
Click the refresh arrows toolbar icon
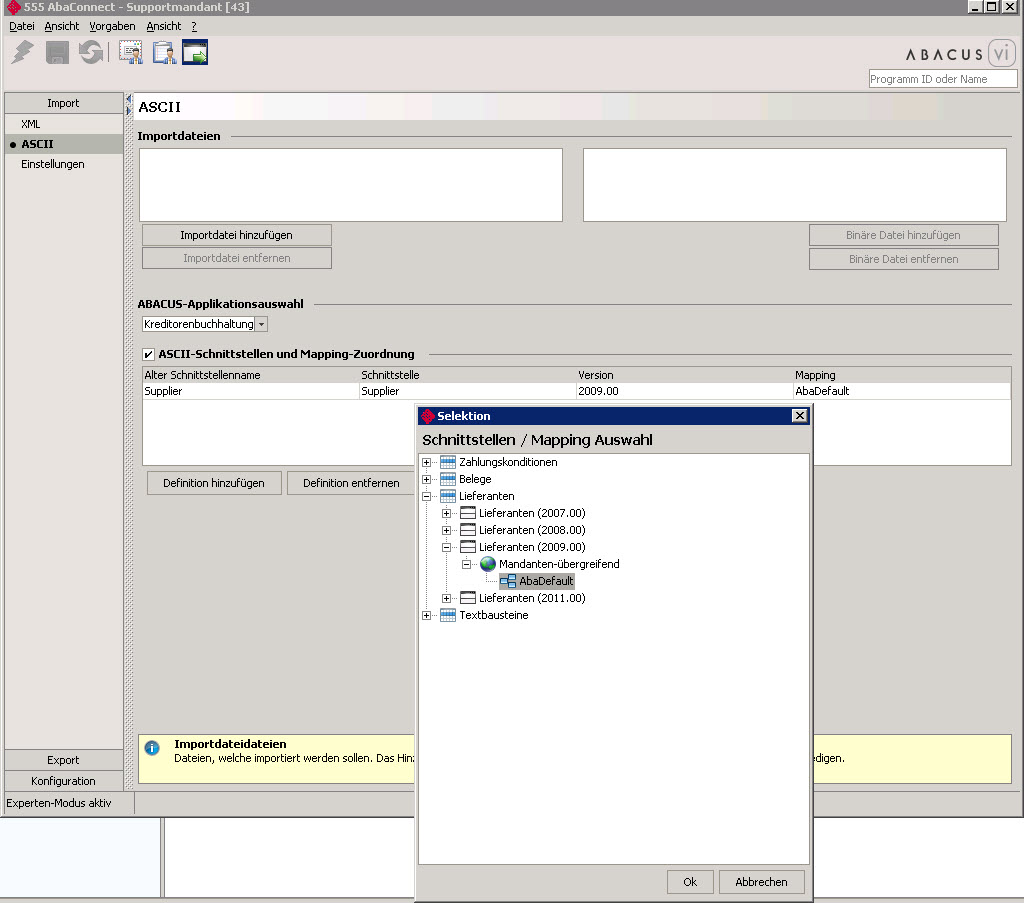pyautogui.click(x=91, y=52)
